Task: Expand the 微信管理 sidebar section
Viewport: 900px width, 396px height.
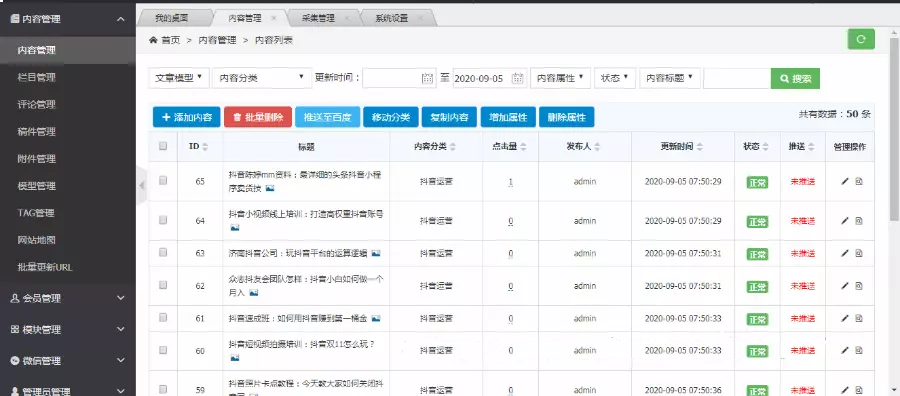Action: pyautogui.click(x=68, y=361)
